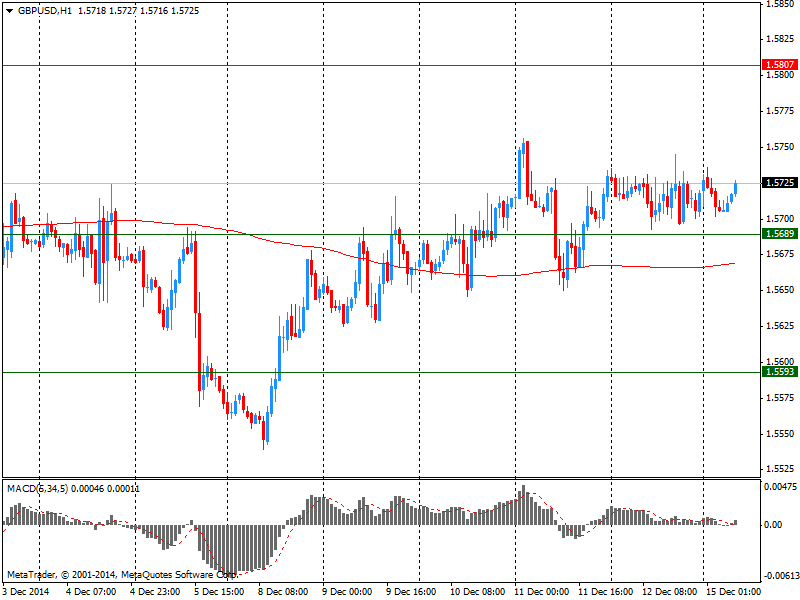Select the green 1.5593 price tag
Viewport: 800px width, 600px height.
[779, 372]
